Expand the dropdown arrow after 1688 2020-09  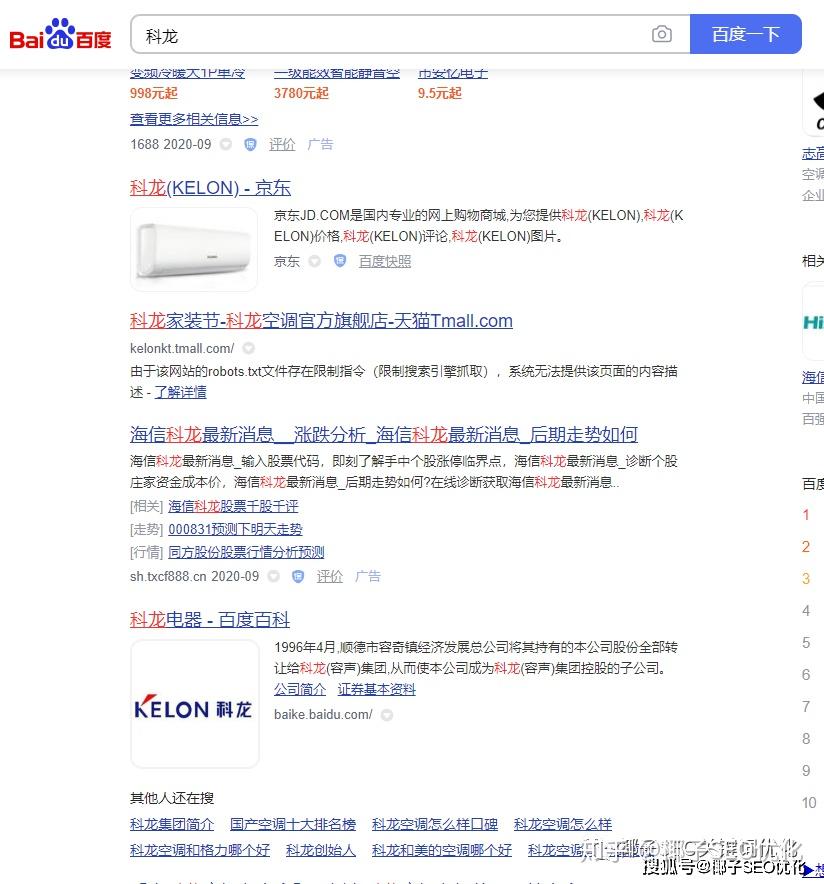226,144
